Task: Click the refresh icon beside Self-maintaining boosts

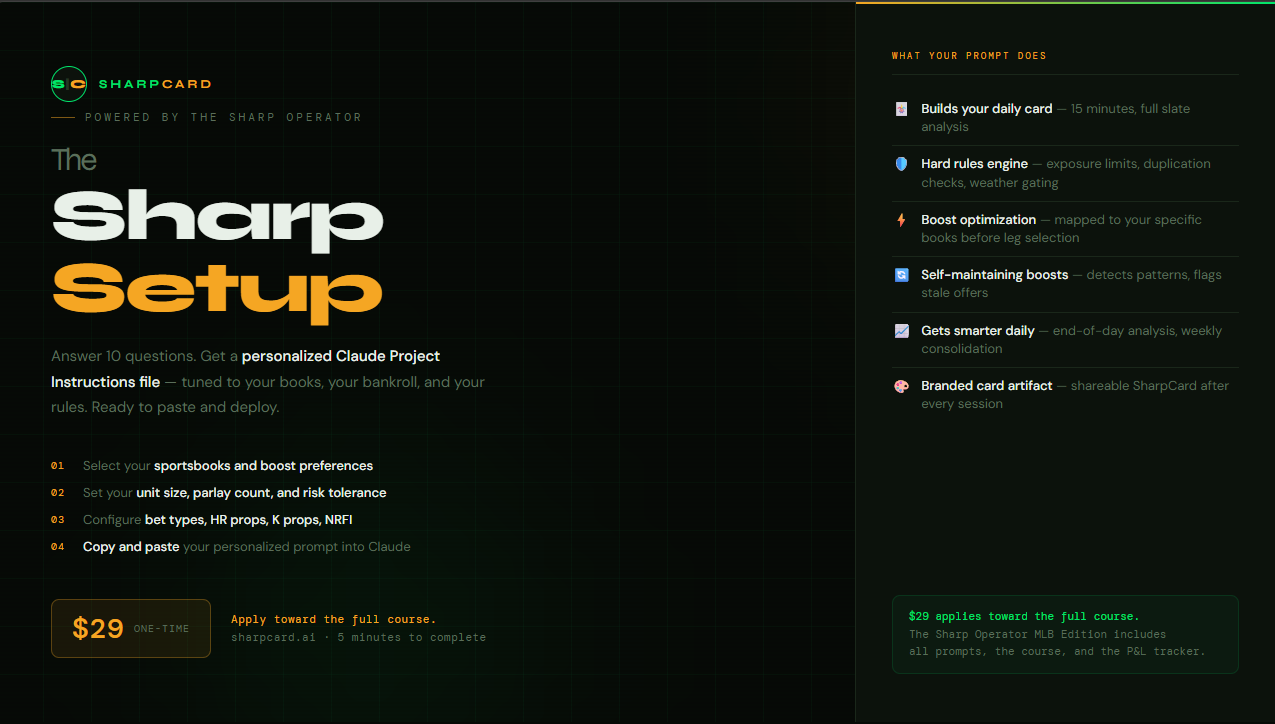Action: 901,275
